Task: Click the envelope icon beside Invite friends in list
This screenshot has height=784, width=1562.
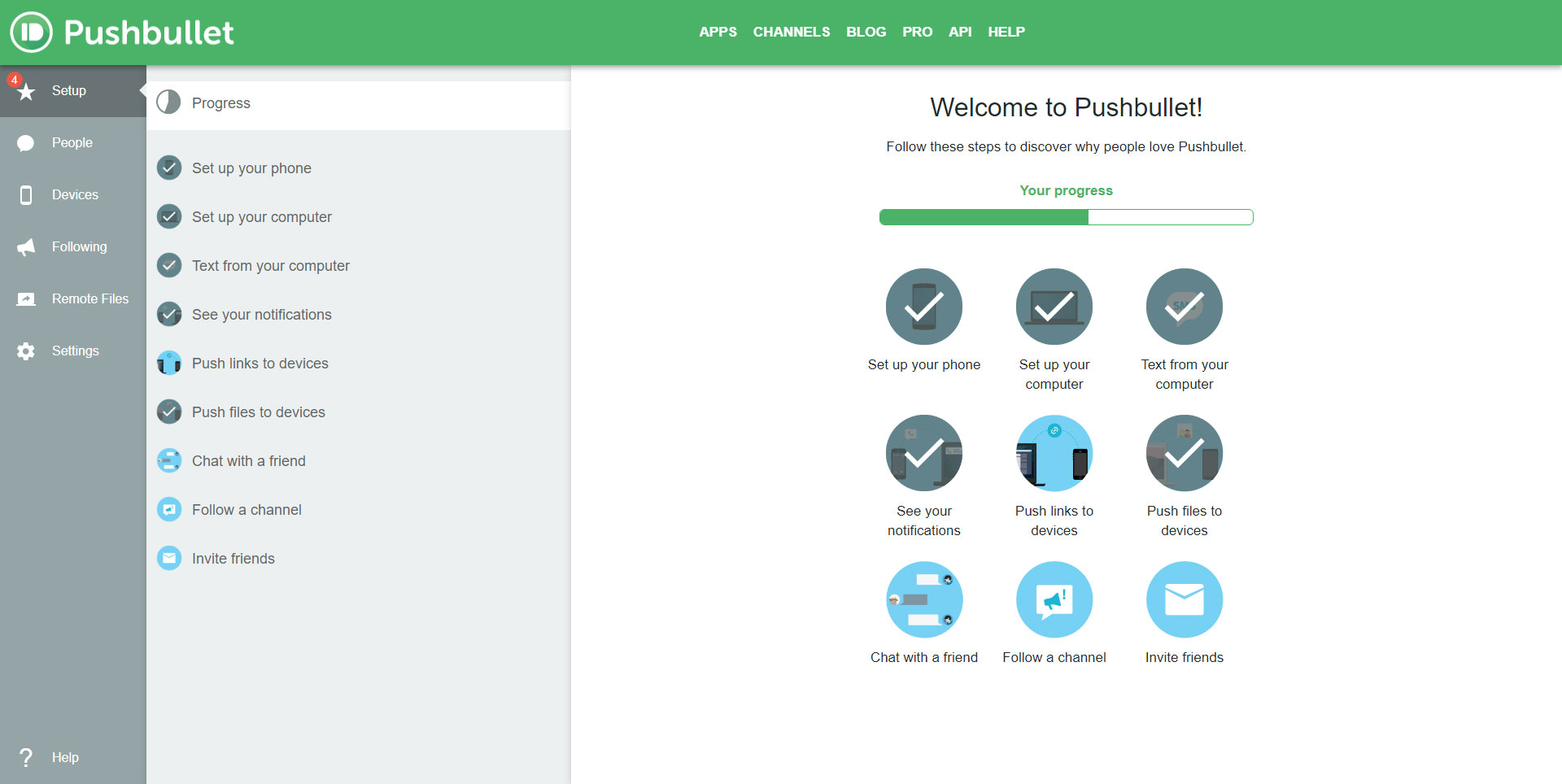Action: coord(169,558)
